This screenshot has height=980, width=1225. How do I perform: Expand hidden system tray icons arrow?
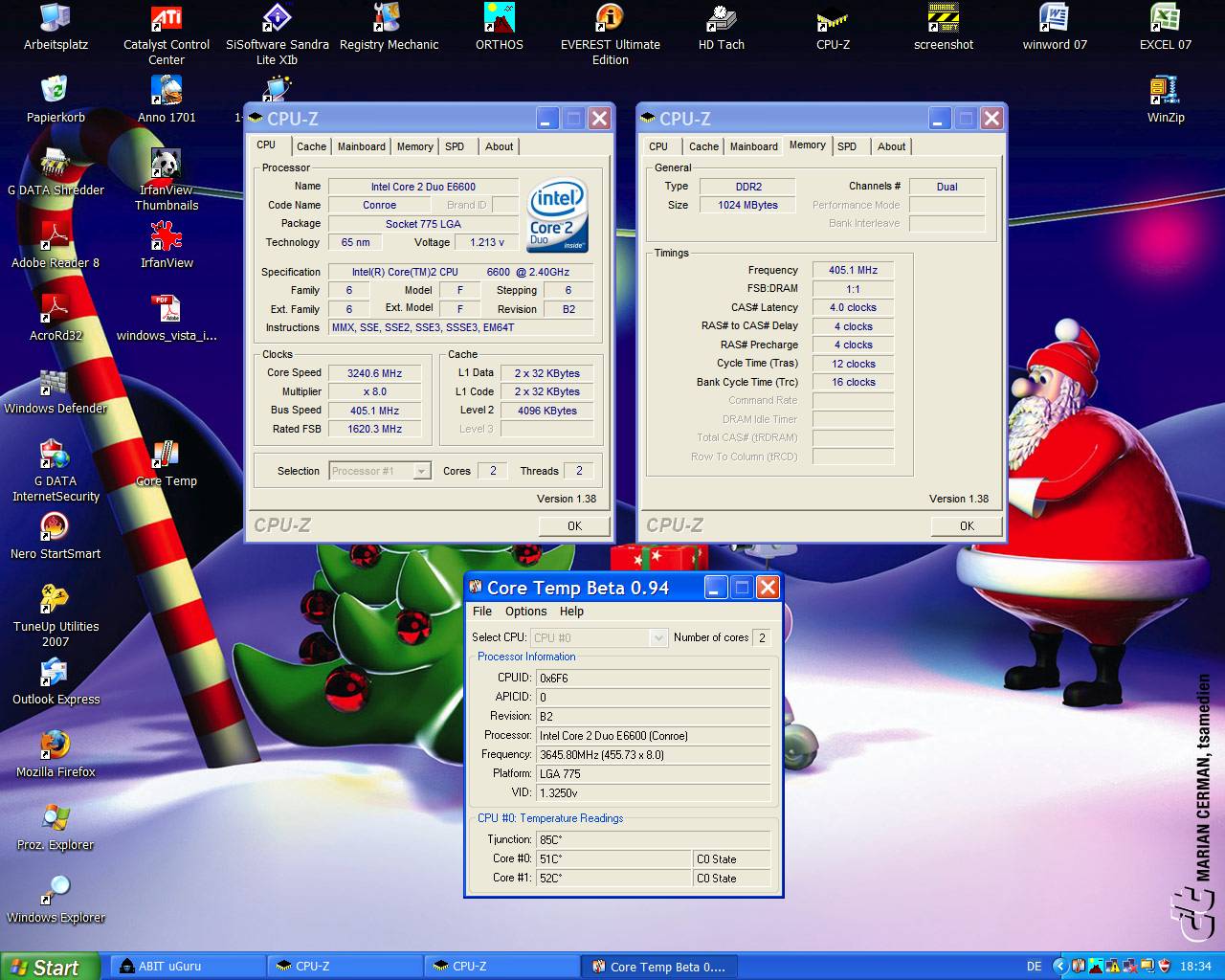(x=1059, y=967)
